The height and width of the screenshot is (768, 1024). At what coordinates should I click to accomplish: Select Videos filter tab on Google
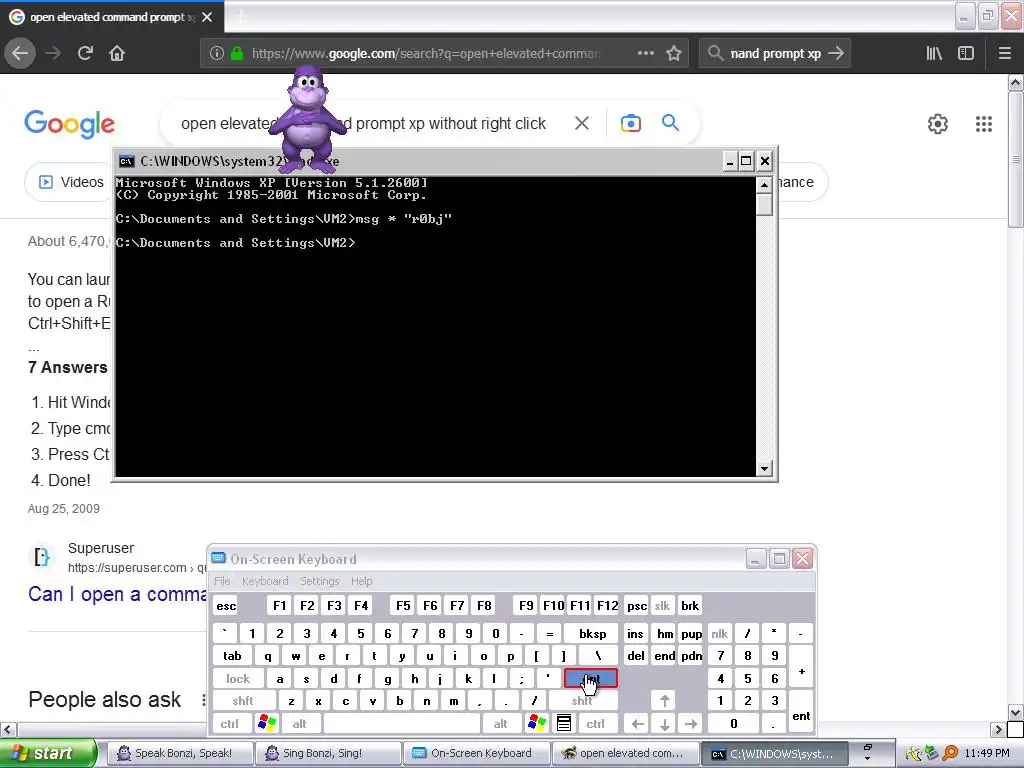(x=71, y=182)
